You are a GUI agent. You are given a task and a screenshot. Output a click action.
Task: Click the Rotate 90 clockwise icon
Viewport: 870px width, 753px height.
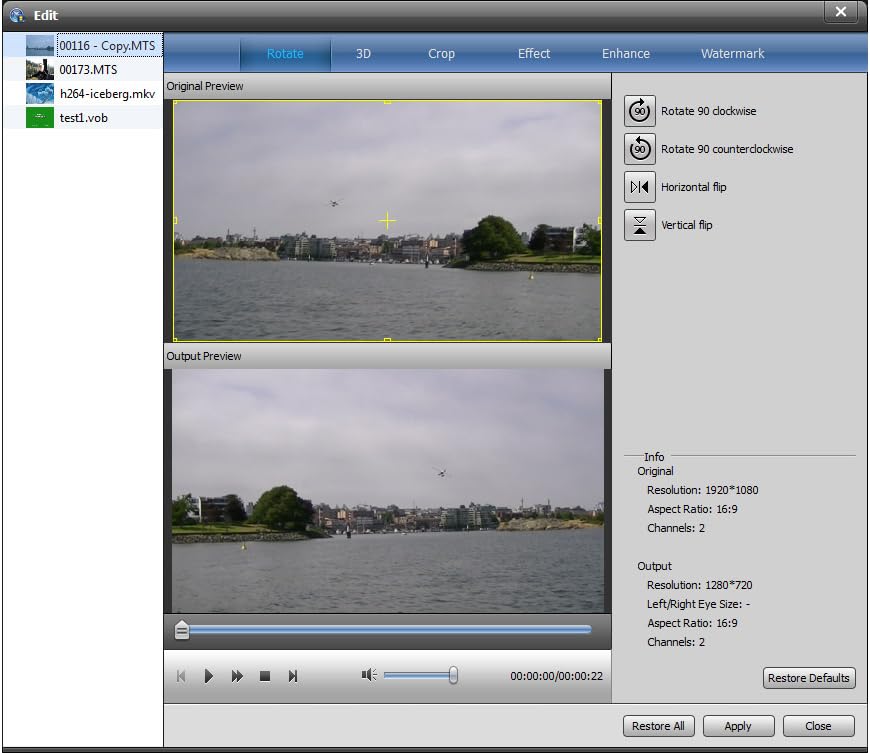(x=640, y=111)
